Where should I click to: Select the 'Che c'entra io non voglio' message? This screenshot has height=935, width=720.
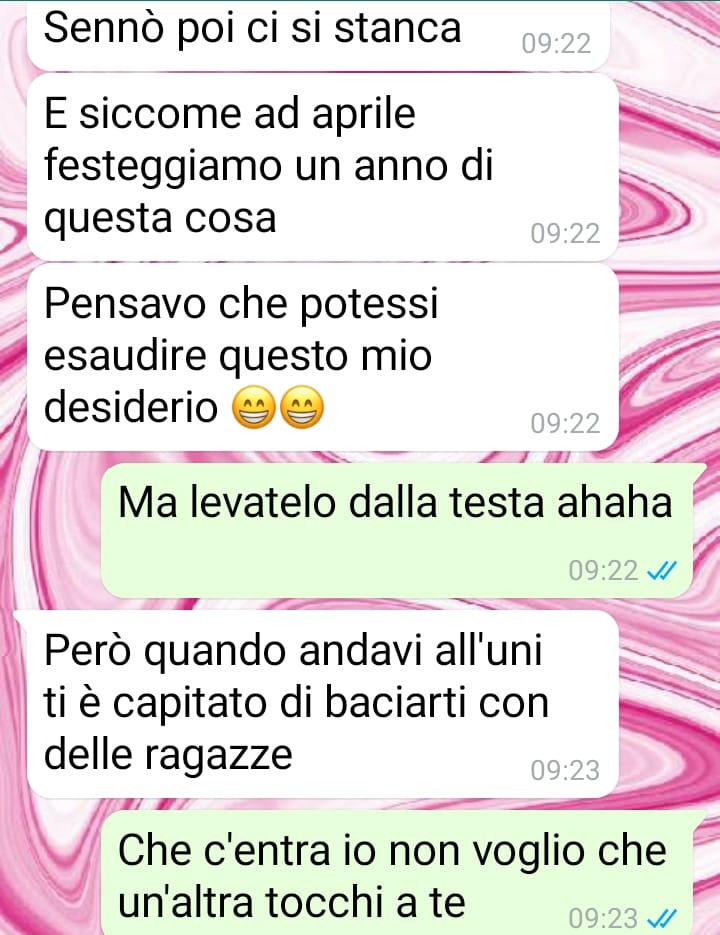(x=398, y=873)
